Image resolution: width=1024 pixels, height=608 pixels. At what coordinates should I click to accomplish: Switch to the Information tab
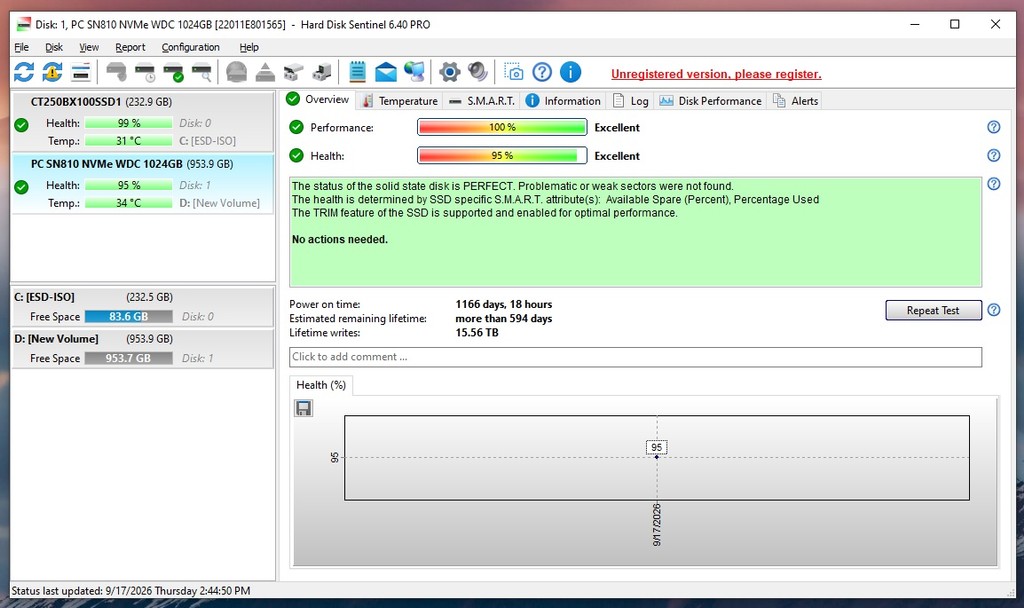tap(563, 101)
